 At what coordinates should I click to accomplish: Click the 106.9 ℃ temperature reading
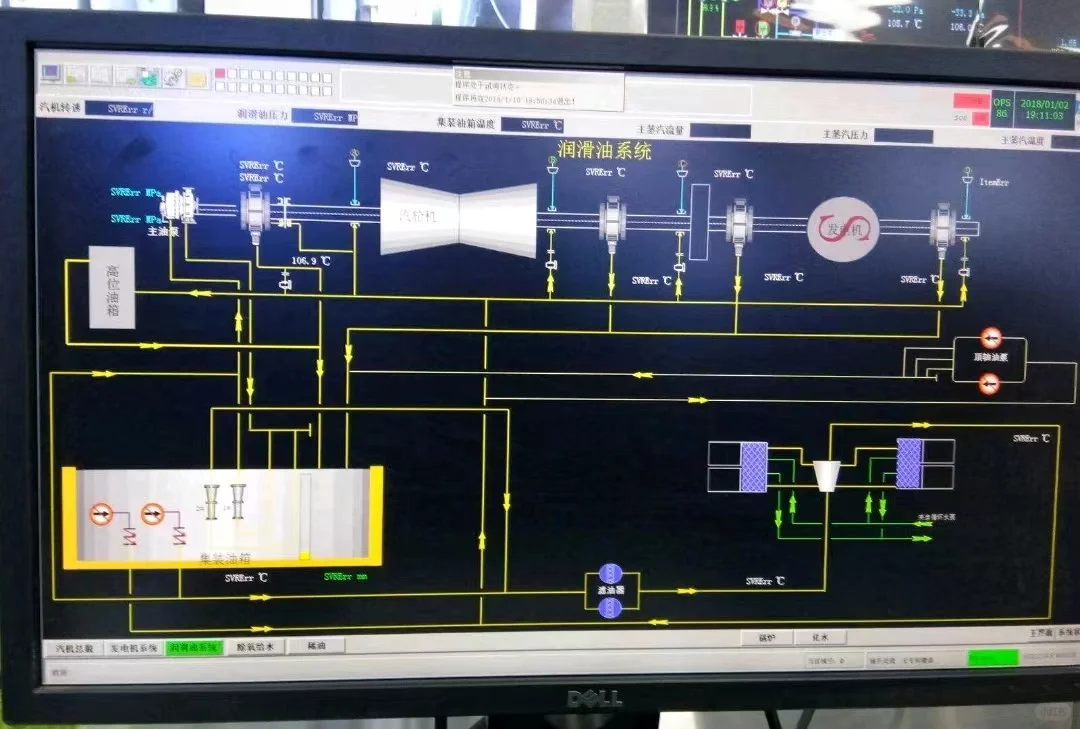pos(311,261)
